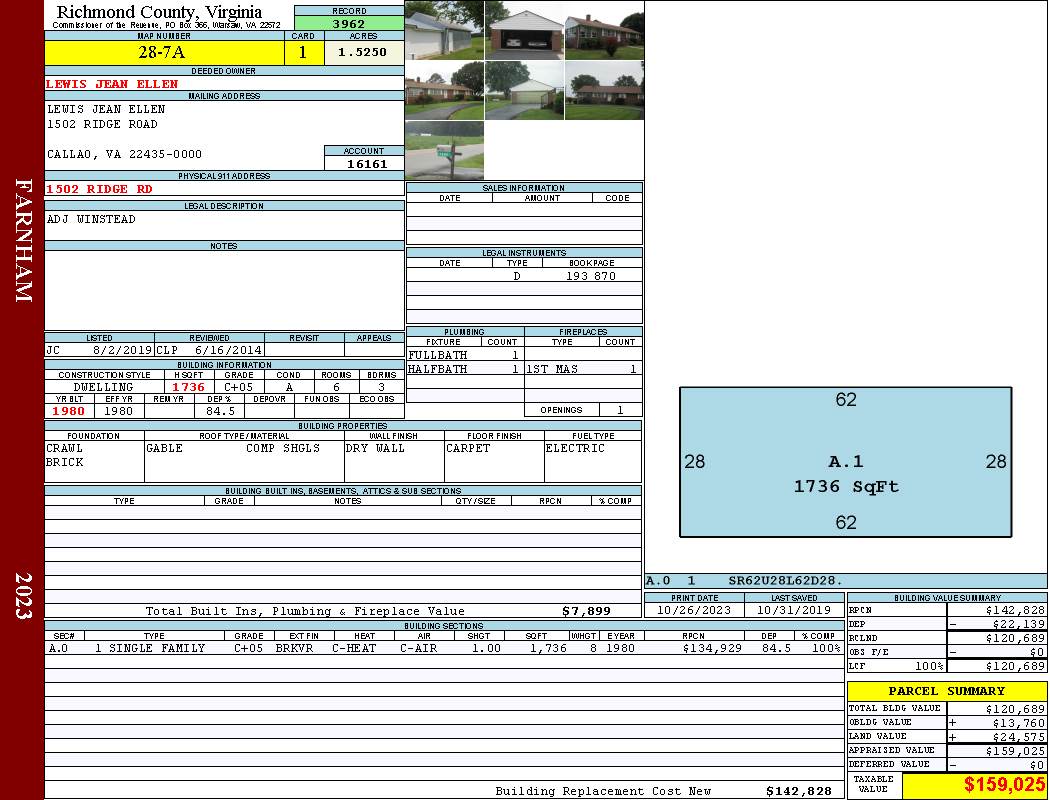Select the account number 16161 field

point(364,163)
